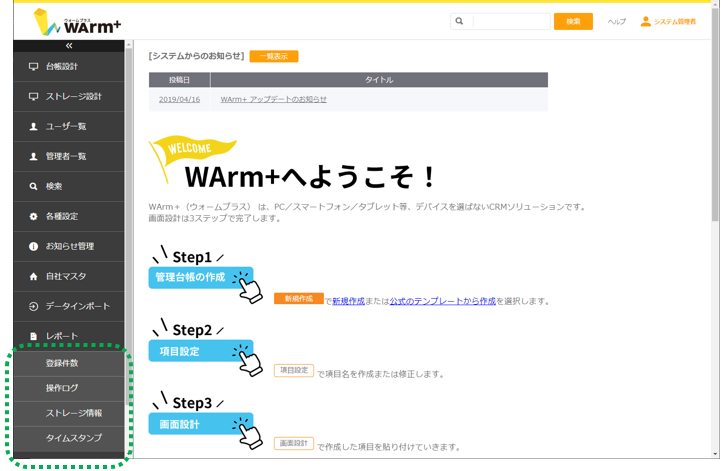This screenshot has height=471, width=721.
Task: Click システム管理者 account label
Action: click(675, 22)
